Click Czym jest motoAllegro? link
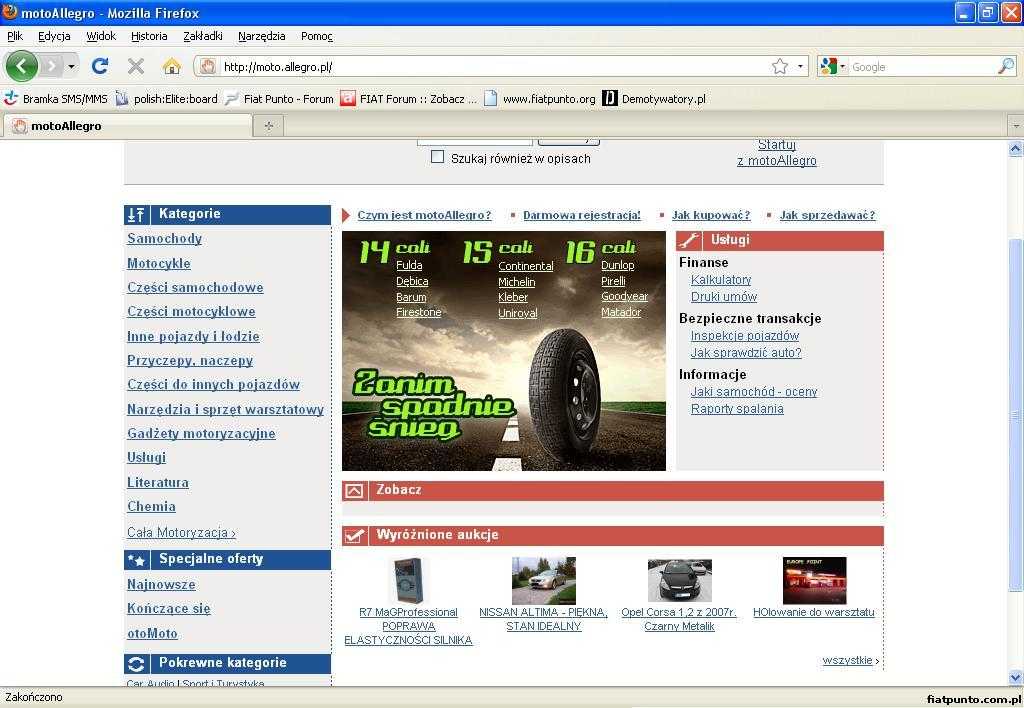The image size is (1024, 708). [424, 215]
